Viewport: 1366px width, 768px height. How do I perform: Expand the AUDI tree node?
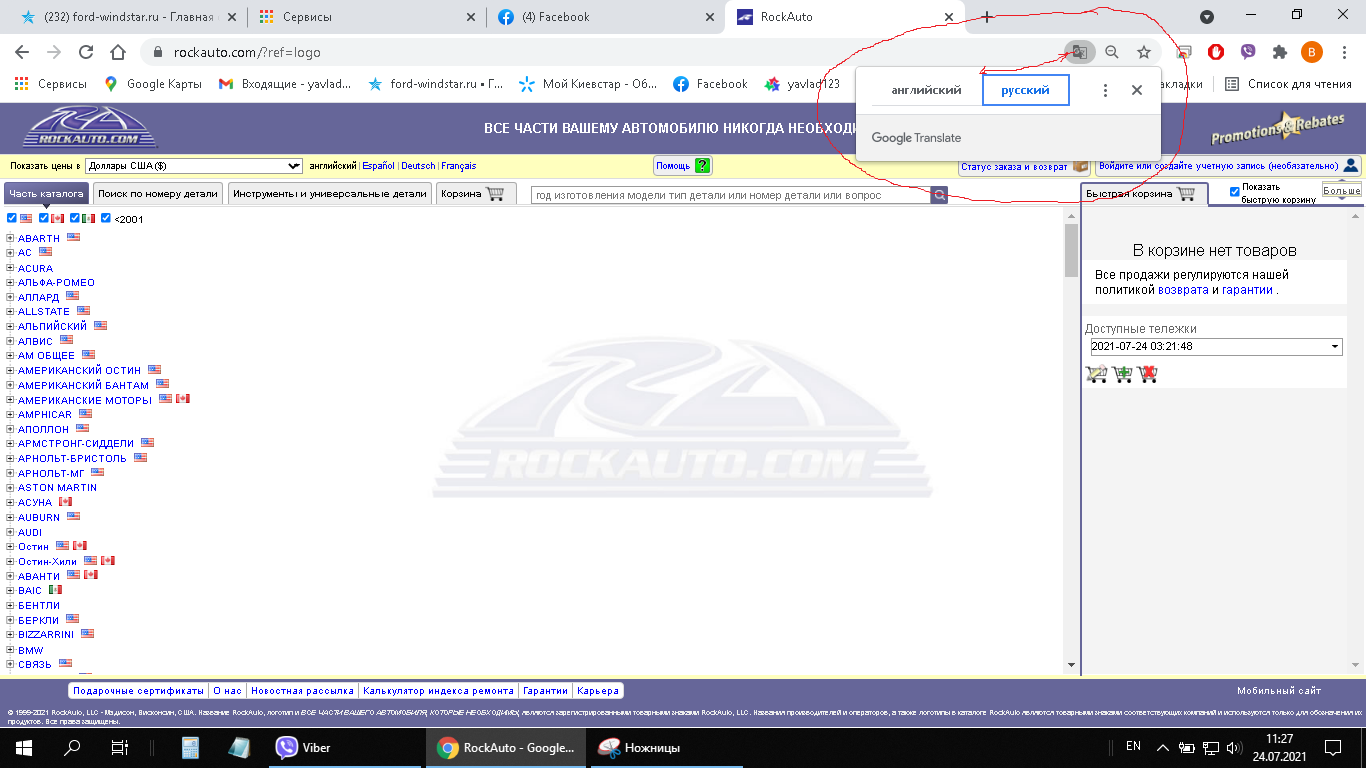tap(10, 532)
